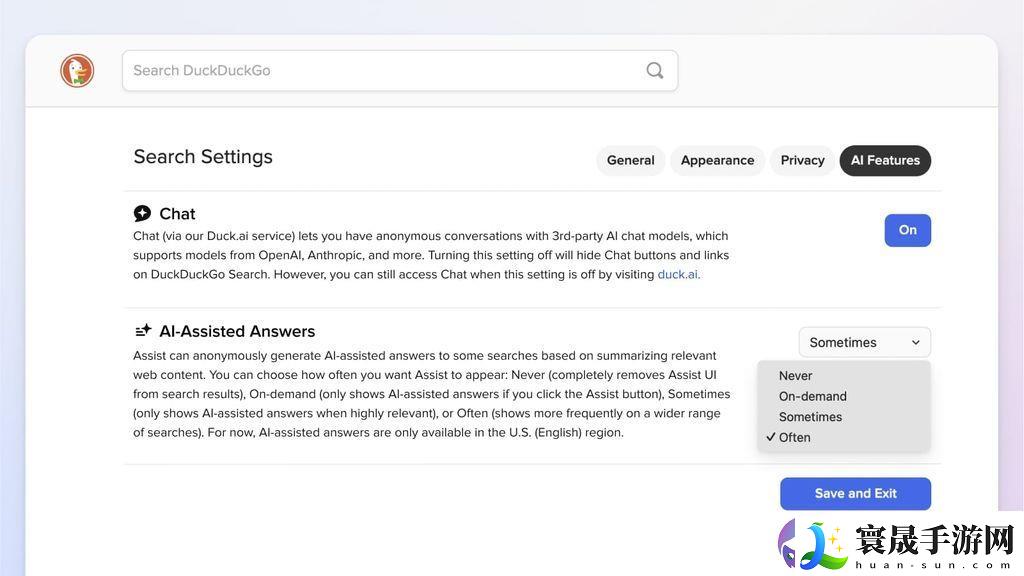Select the AI Features tab

(885, 160)
